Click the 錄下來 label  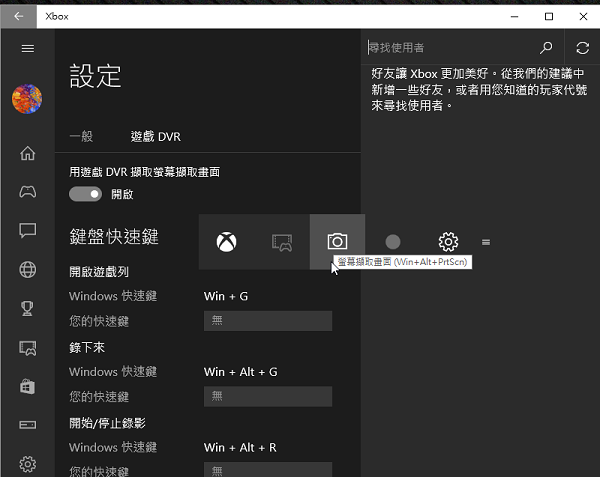click(87, 348)
